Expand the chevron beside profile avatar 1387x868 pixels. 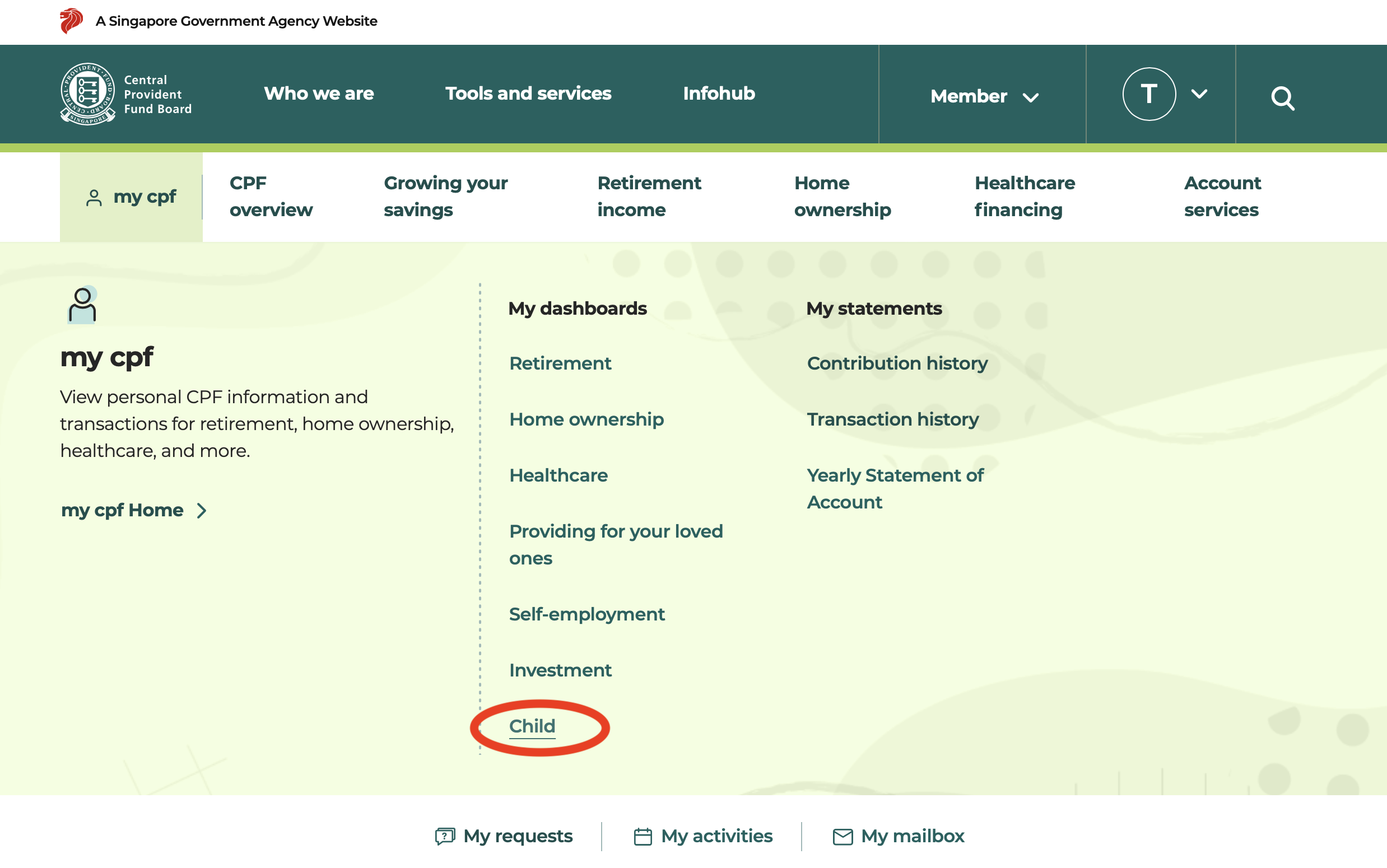(x=1199, y=94)
